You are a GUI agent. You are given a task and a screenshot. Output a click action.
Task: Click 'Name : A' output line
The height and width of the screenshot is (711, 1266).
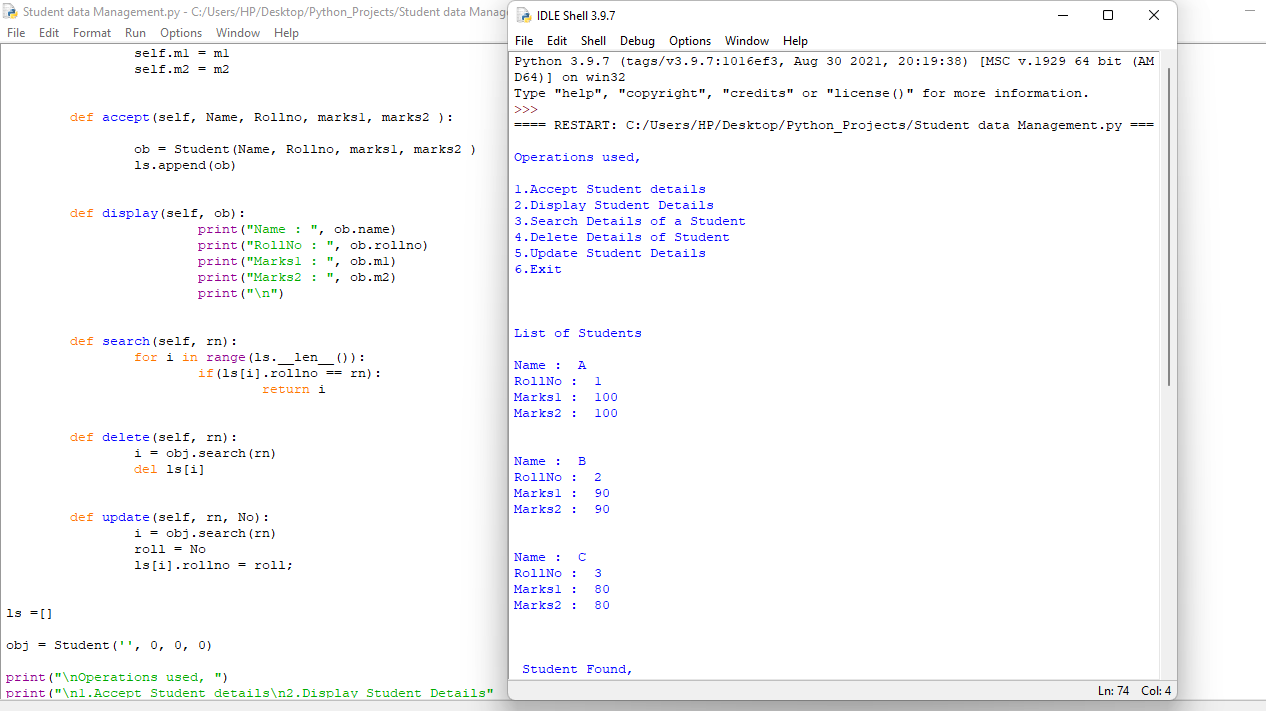click(x=550, y=365)
